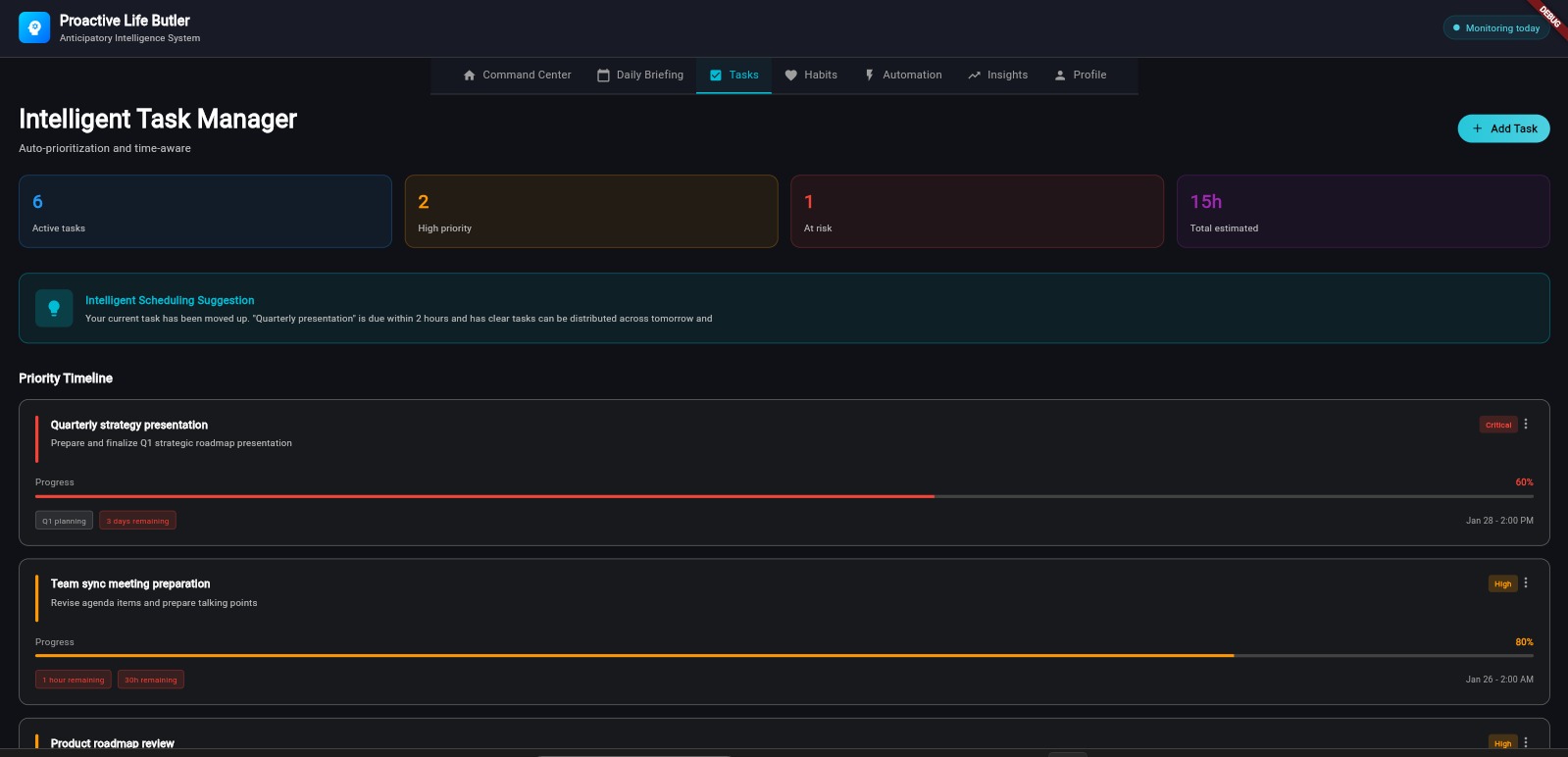Click the calendar icon for Daily Briefing
Image resolution: width=1568 pixels, height=757 pixels.
603,76
